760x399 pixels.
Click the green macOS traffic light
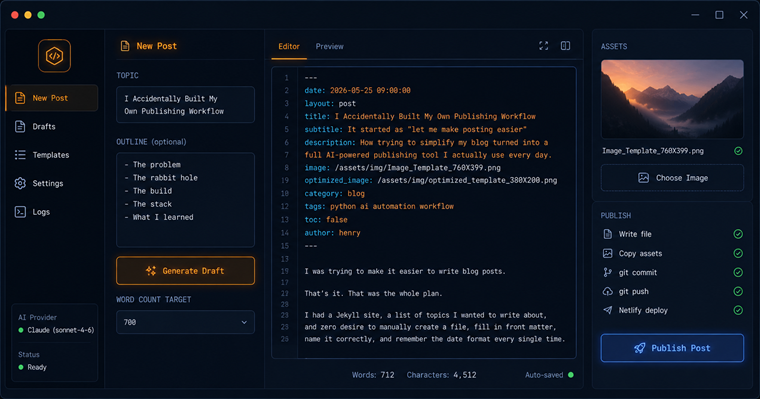[x=41, y=15]
